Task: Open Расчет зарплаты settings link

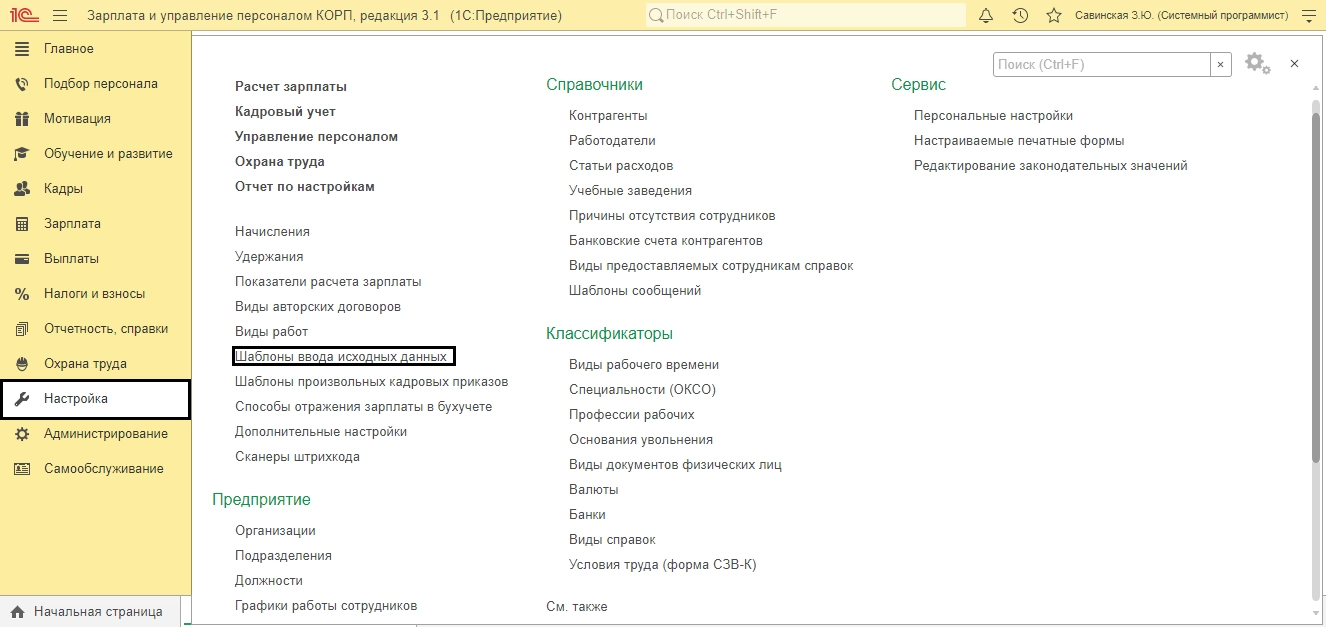Action: point(291,87)
